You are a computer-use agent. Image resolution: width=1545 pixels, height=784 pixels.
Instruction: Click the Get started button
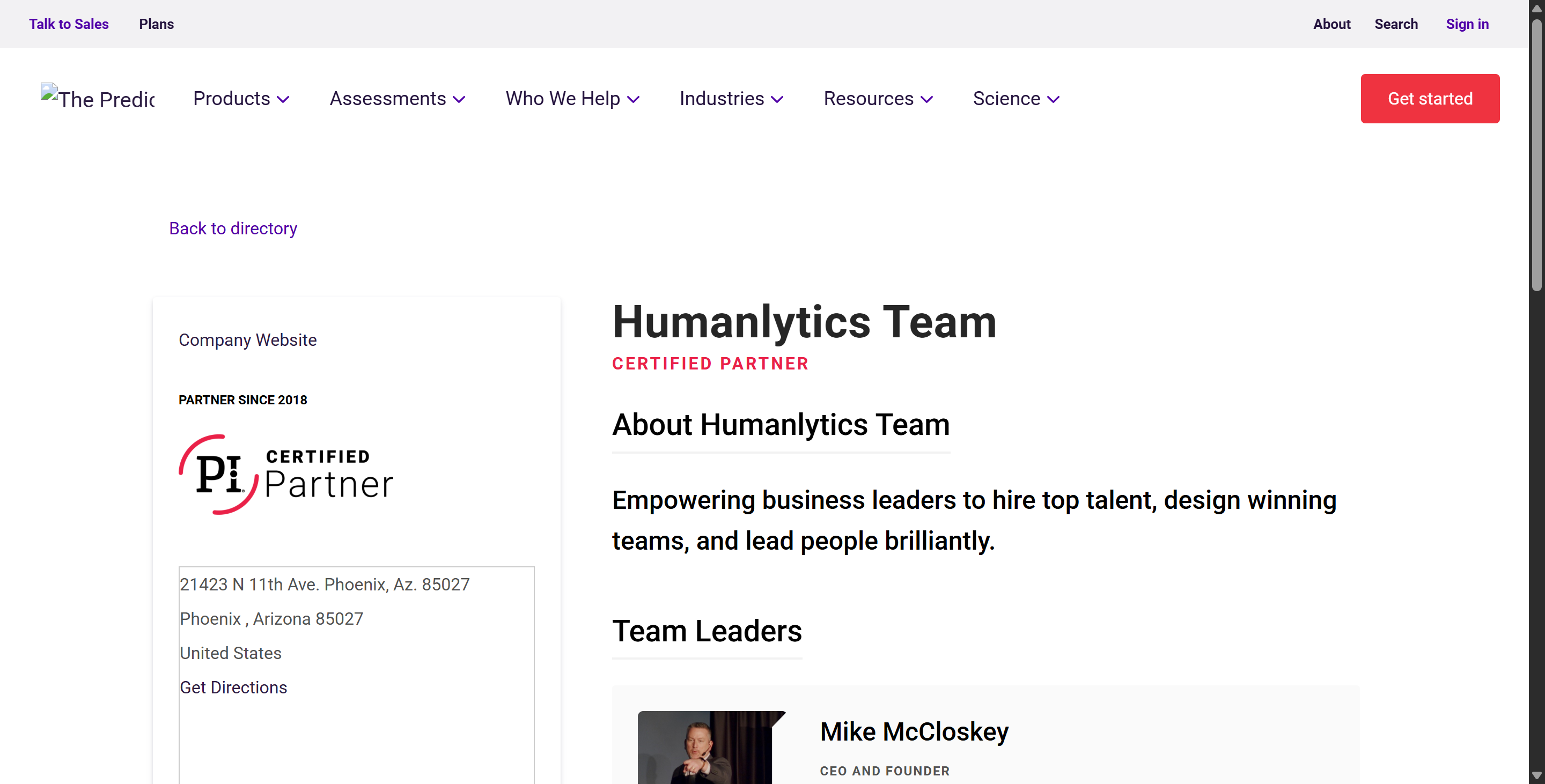point(1430,98)
